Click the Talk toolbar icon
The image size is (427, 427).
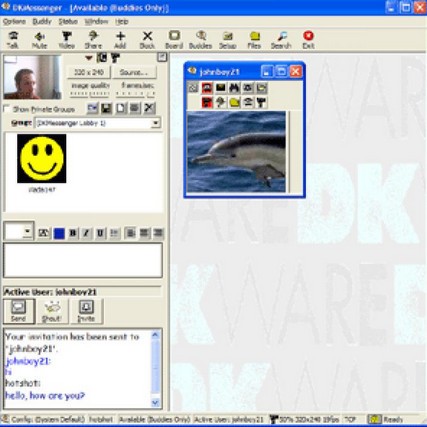(x=13, y=40)
